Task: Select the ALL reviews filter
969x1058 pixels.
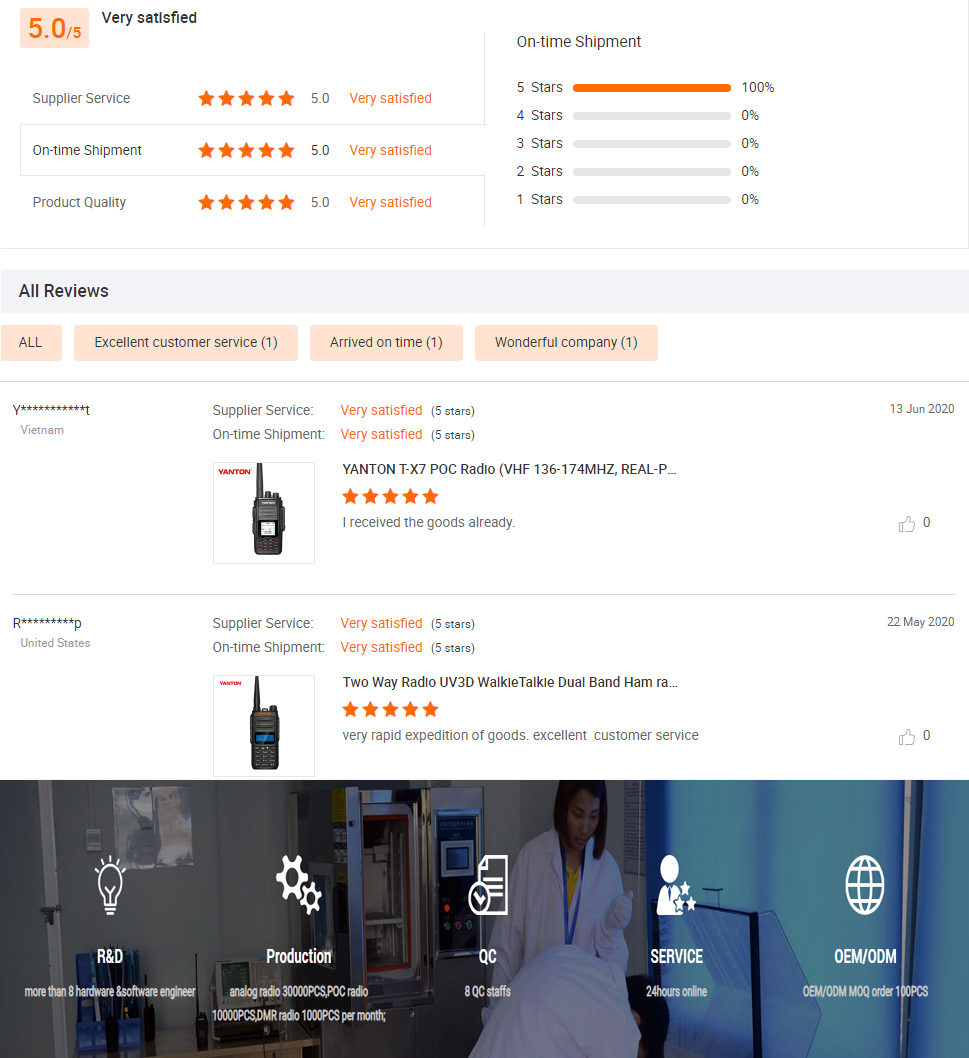Action: pyautogui.click(x=31, y=343)
